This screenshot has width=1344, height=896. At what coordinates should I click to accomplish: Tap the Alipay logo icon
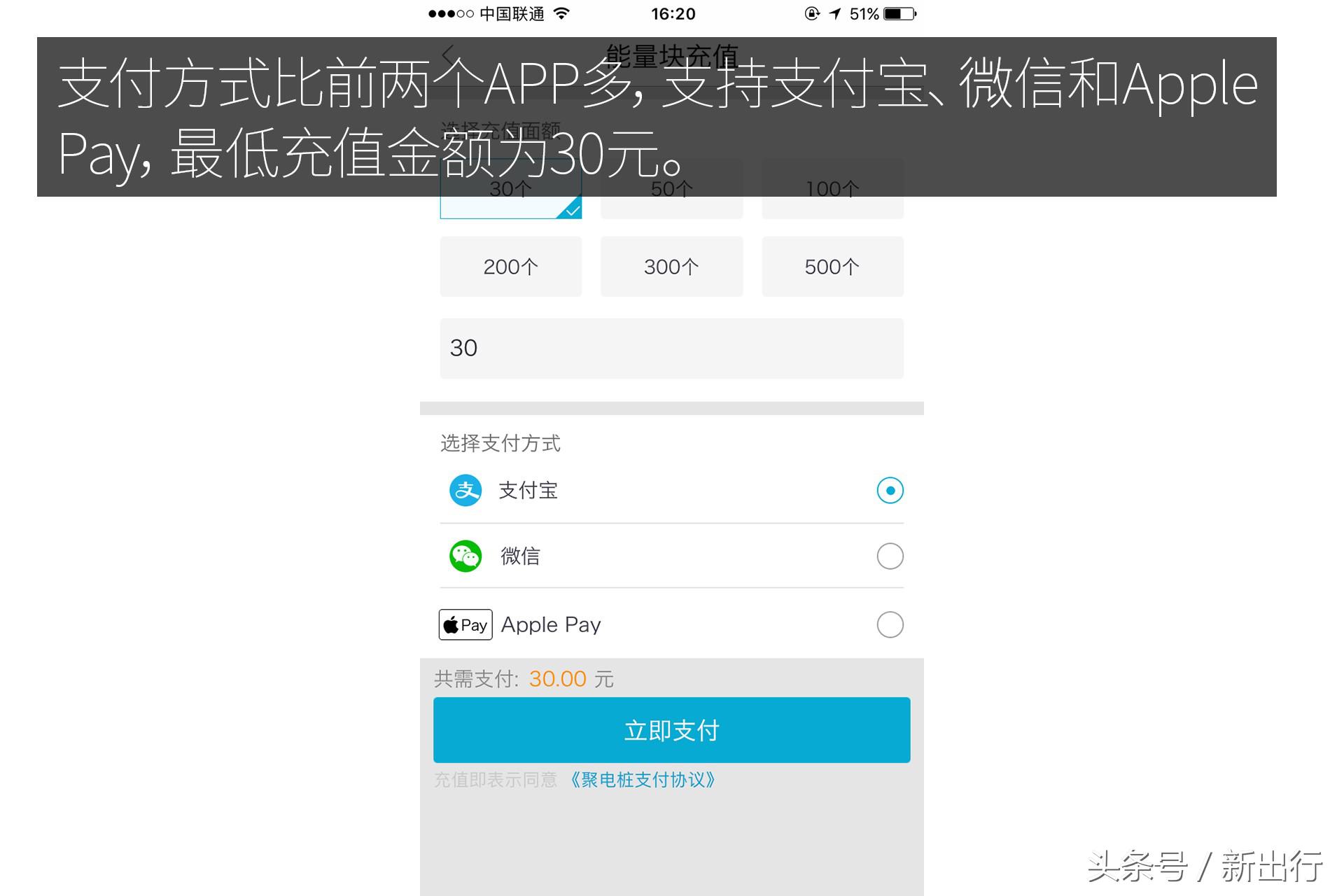(x=465, y=490)
